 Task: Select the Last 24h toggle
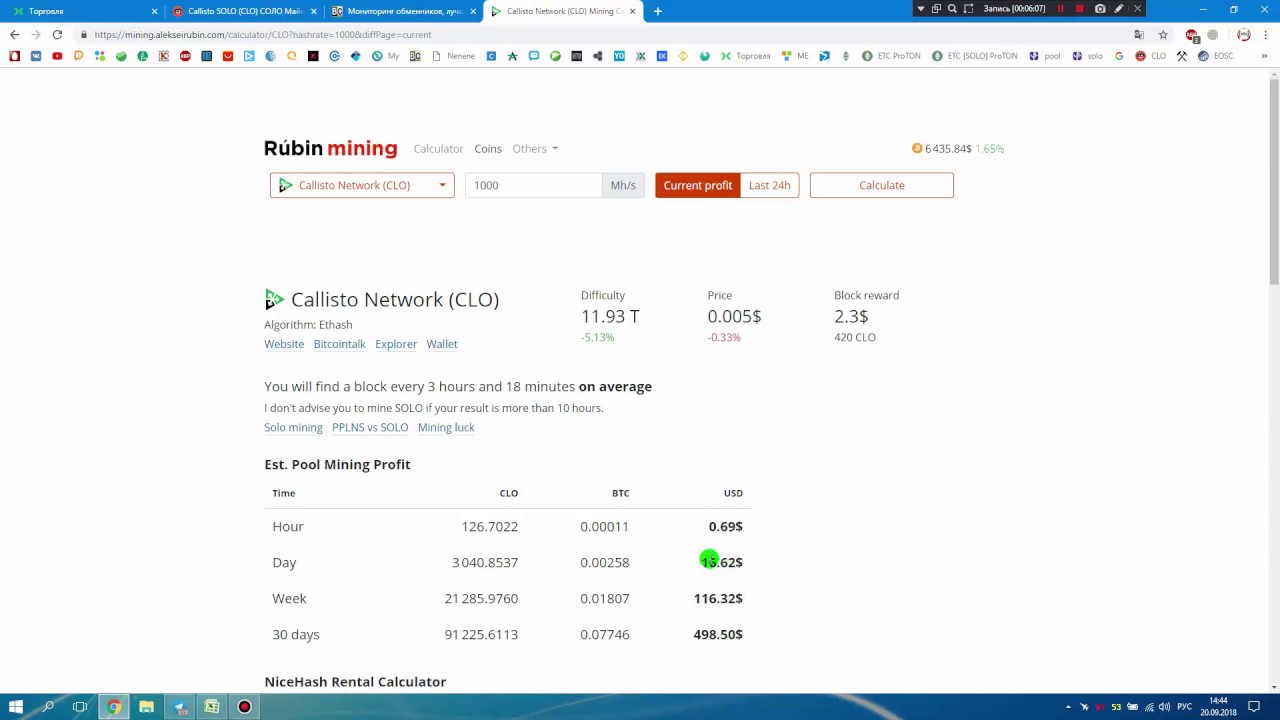coord(769,185)
